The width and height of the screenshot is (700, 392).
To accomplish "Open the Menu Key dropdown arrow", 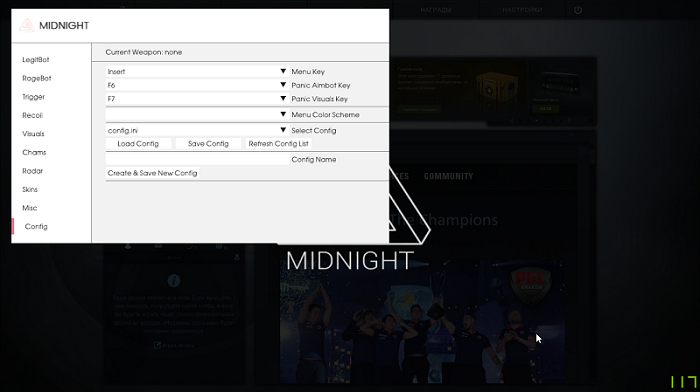I will pos(283,71).
